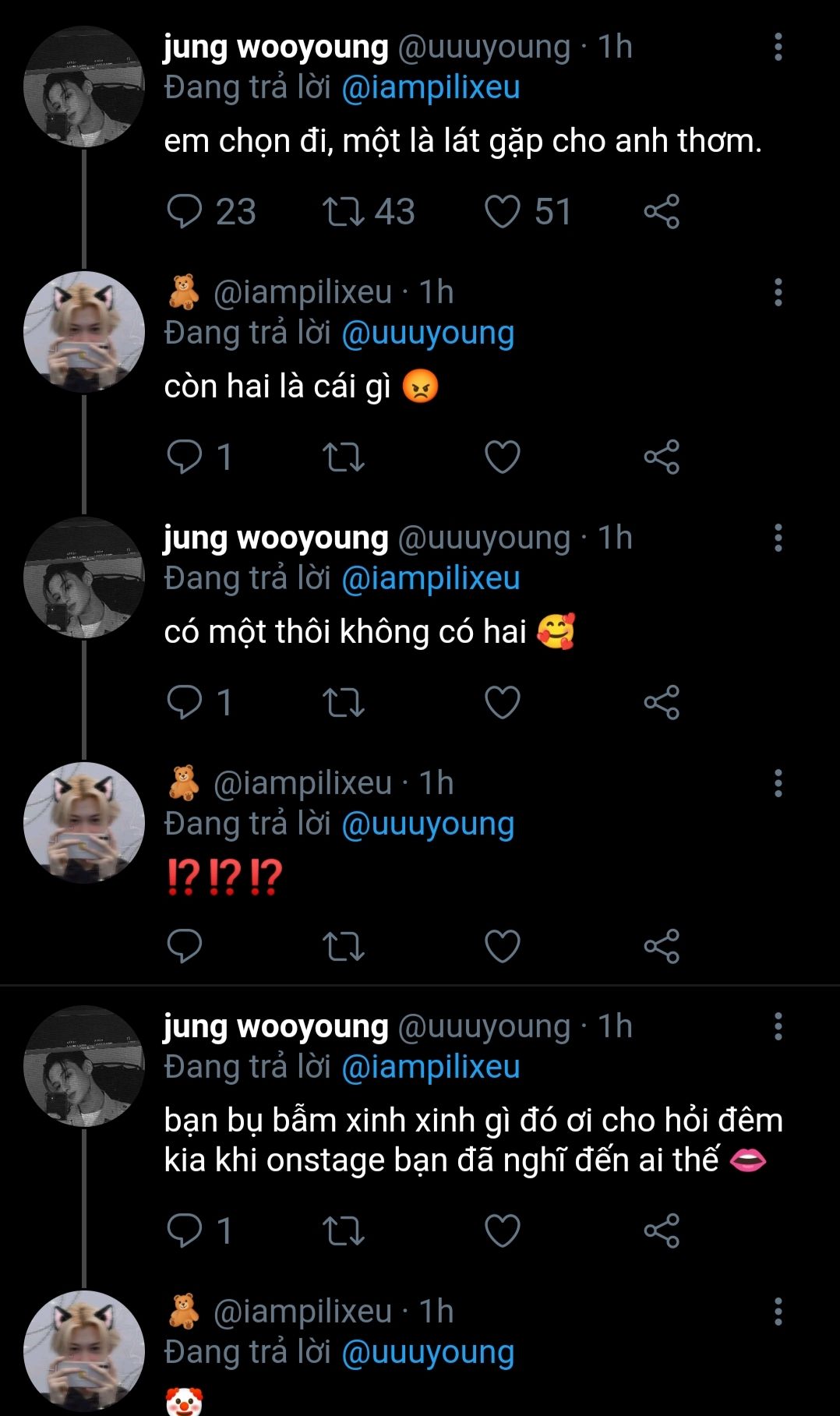Screen dimensions: 840x1416
Task: Reply to "có một thôi không có hai" tweet
Action: tap(185, 702)
